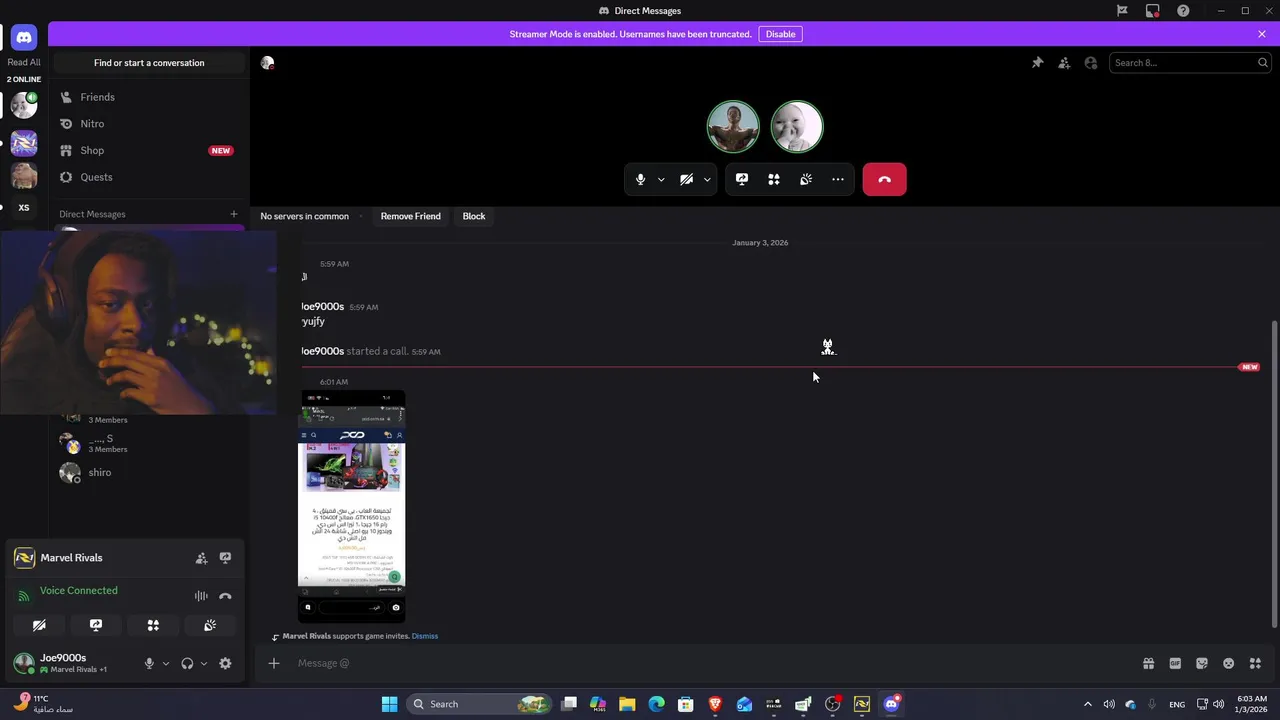The image size is (1280, 720).
Task: Click the plus attach file button
Action: click(x=274, y=663)
